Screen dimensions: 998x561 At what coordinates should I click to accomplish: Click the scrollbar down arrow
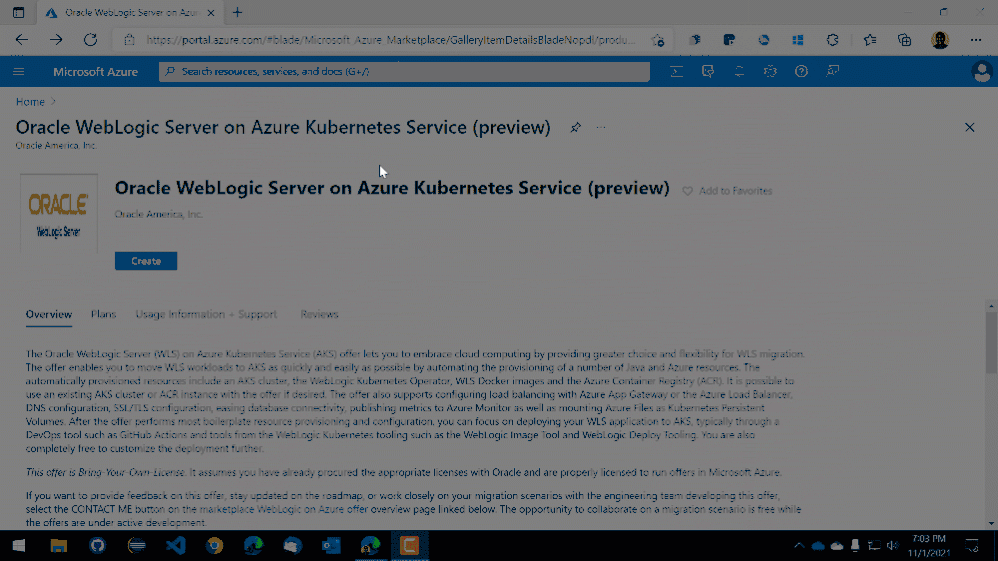point(992,523)
